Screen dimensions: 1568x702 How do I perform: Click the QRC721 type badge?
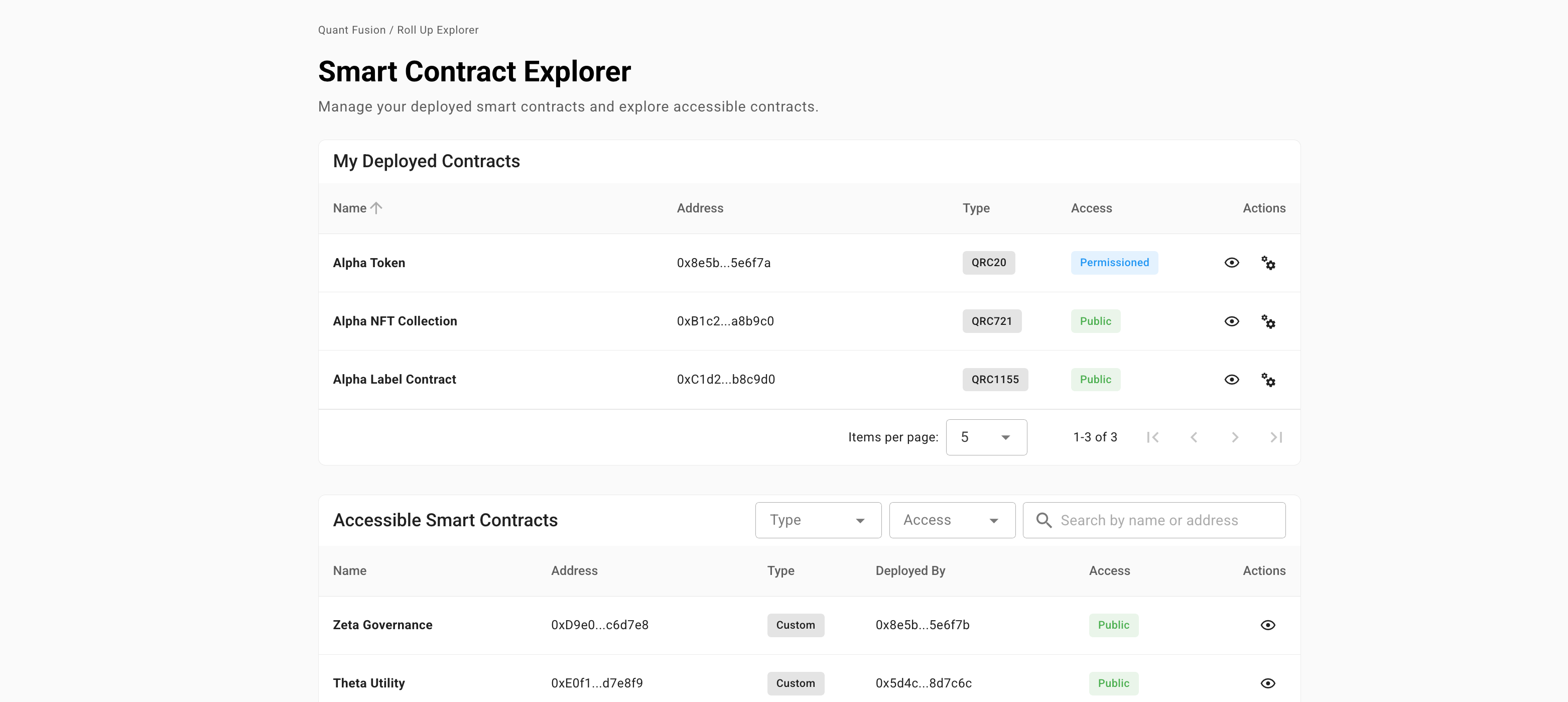click(x=992, y=321)
